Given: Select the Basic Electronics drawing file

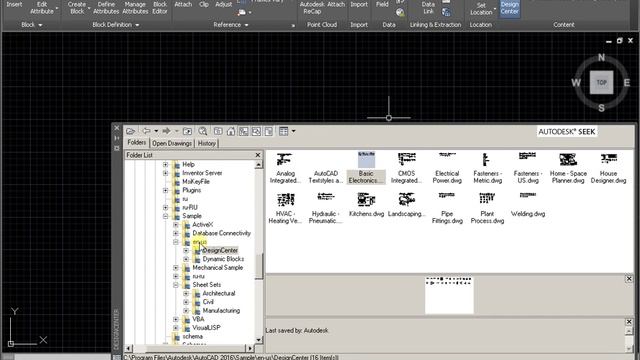Looking at the screenshot, I should [366, 168].
